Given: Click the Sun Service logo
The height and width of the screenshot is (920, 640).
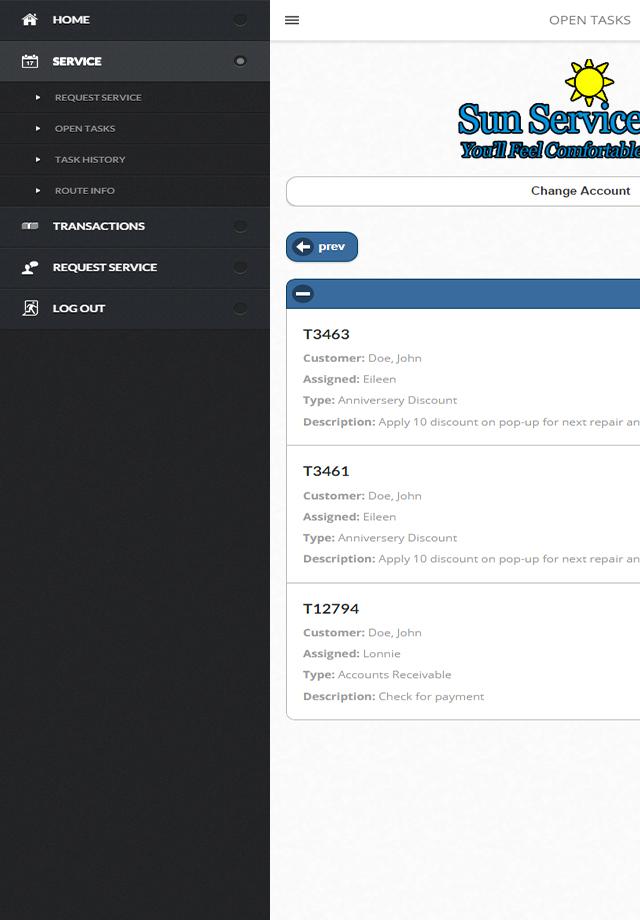Looking at the screenshot, I should coord(548,110).
